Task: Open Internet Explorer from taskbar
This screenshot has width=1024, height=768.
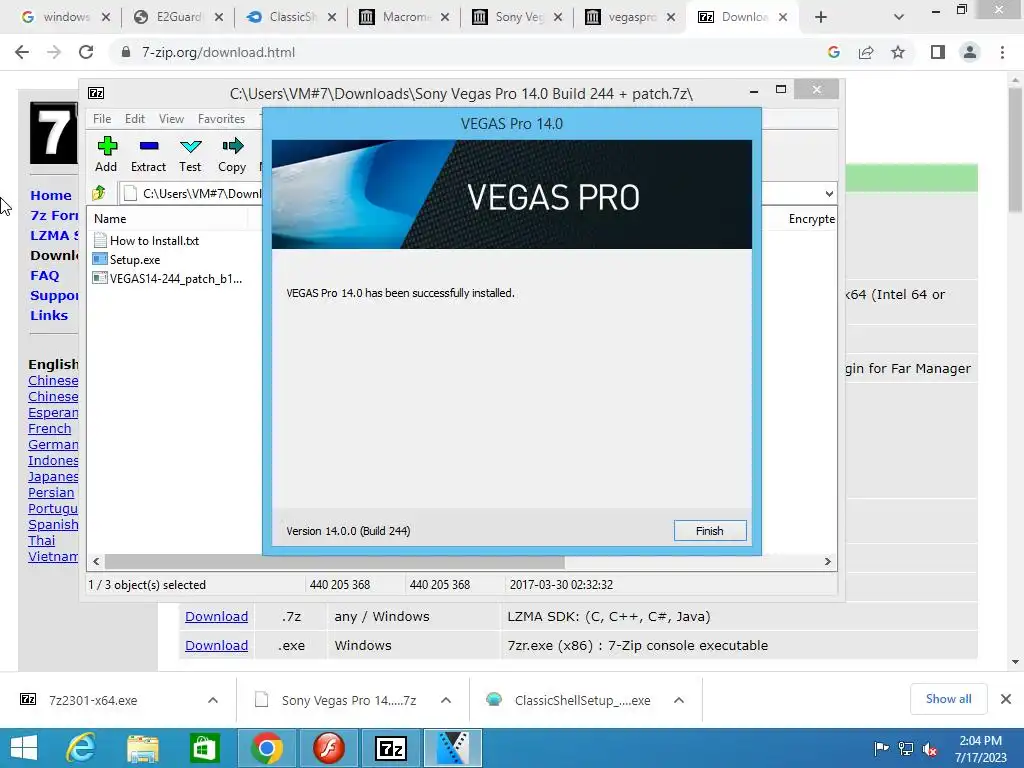Action: [80, 748]
